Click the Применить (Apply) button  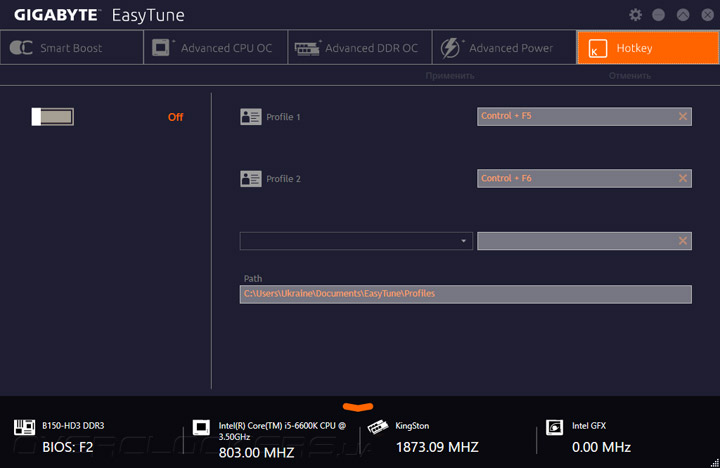point(450,76)
